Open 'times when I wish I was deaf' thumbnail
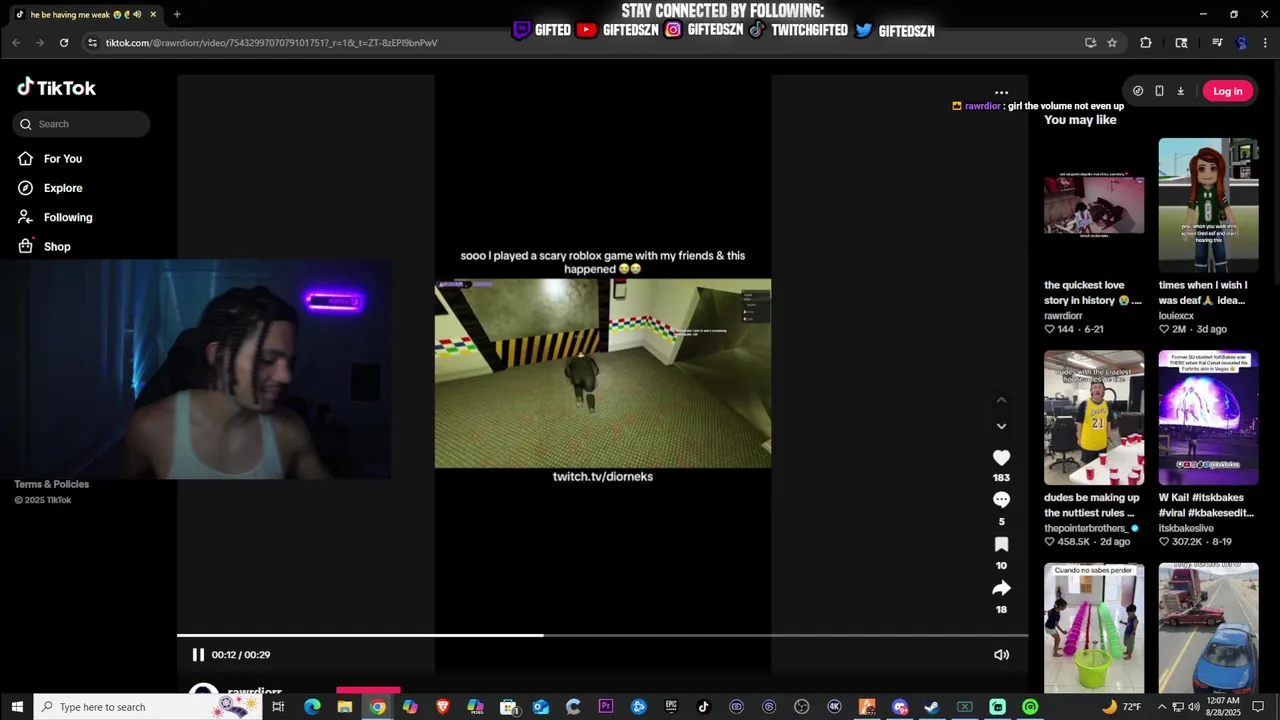 coord(1208,205)
